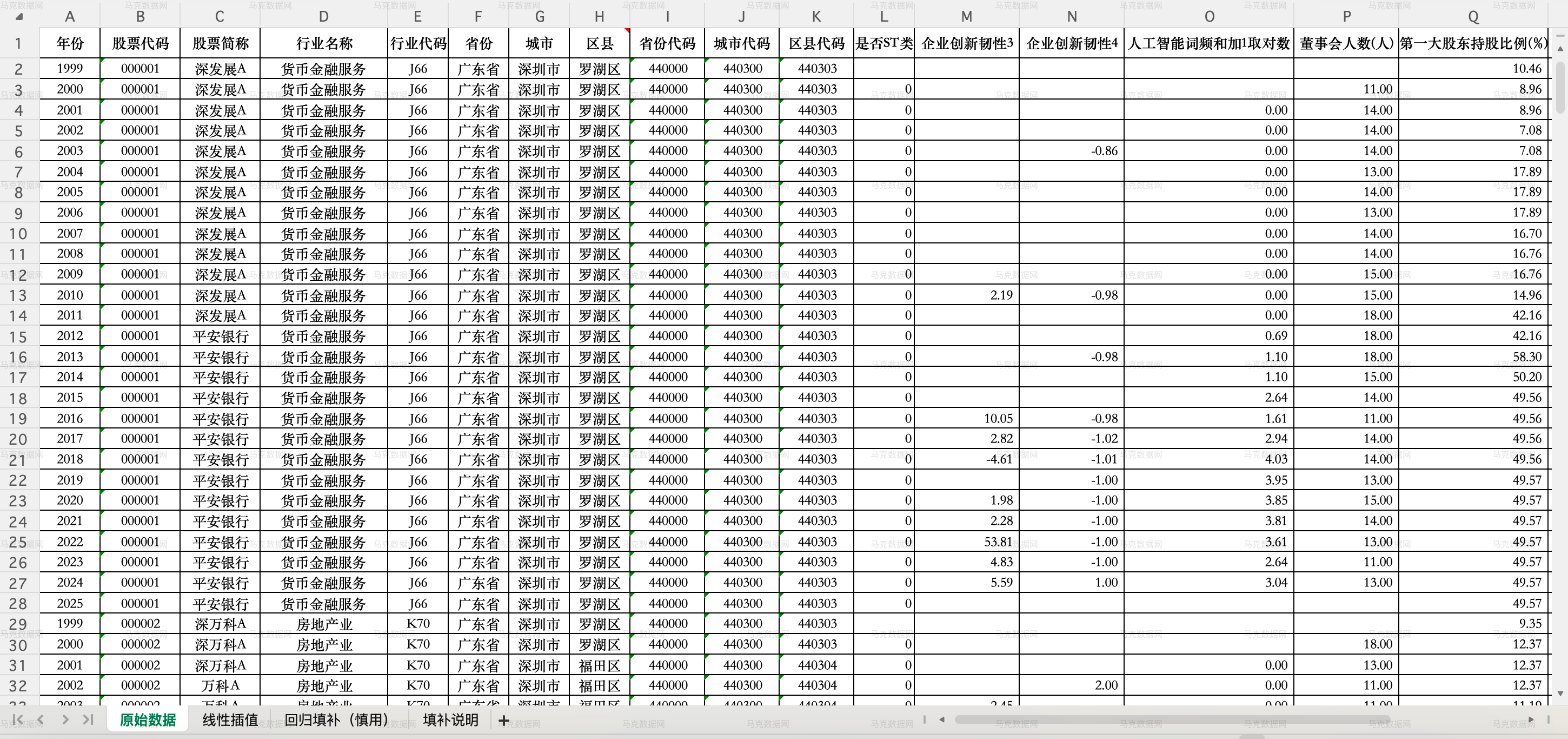Add a new sheet with plus icon
Screen dimensions: 1568x739
503,720
